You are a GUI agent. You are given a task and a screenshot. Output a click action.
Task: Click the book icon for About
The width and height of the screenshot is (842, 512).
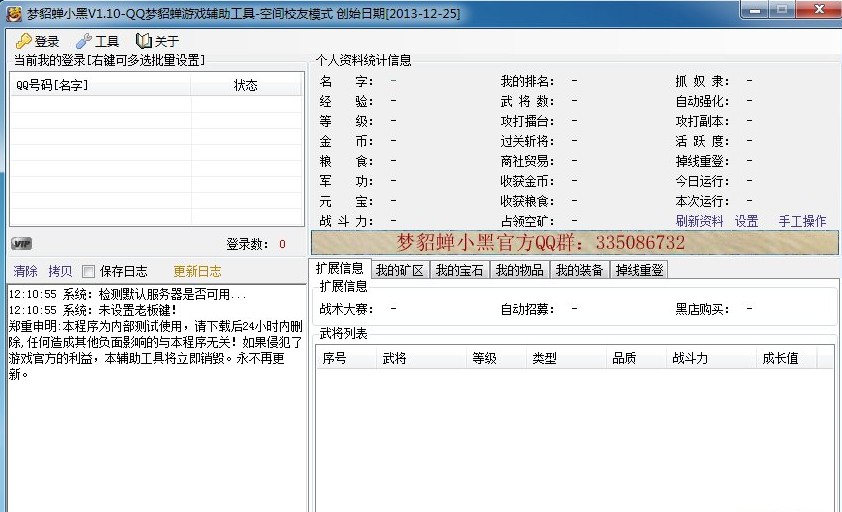(x=143, y=41)
